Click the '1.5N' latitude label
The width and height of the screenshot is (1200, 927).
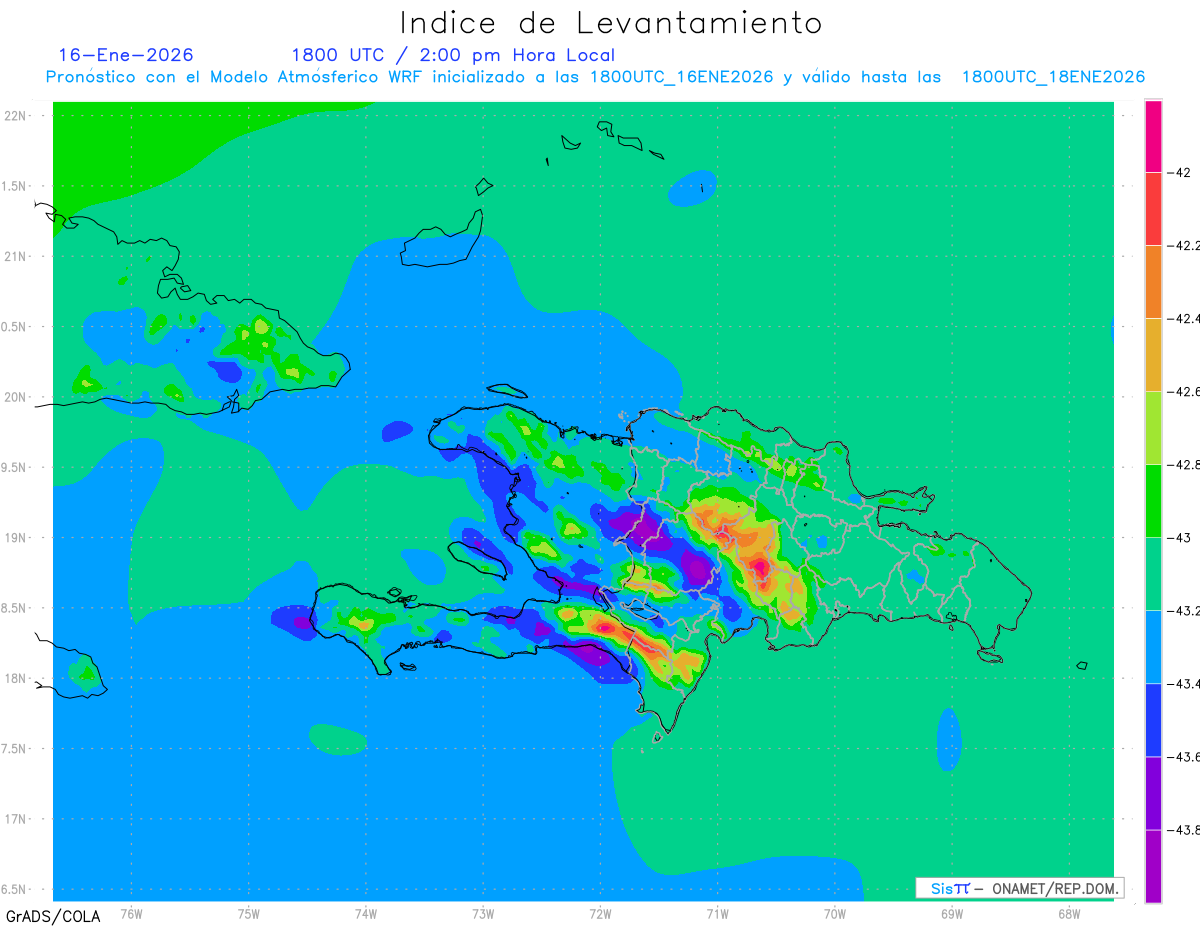(15, 186)
